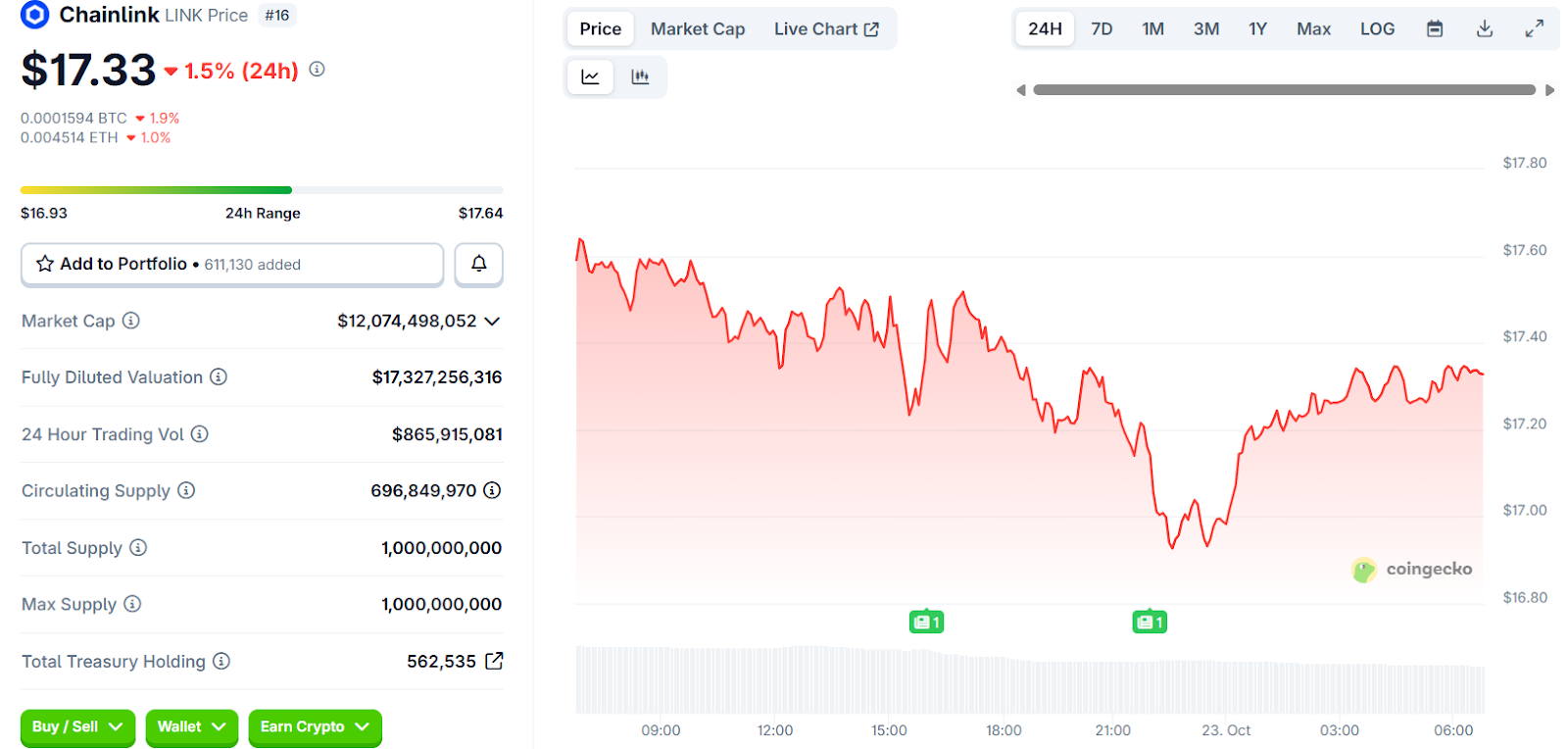1568x749 pixels.
Task: Switch to line chart view icon
Action: (590, 76)
